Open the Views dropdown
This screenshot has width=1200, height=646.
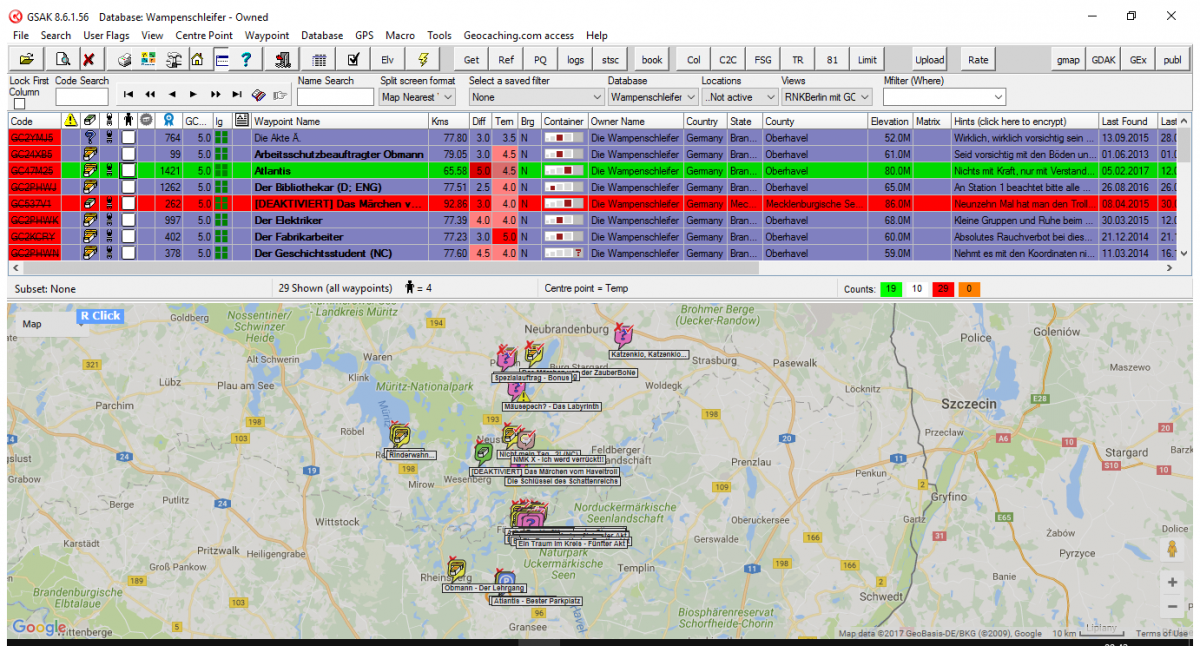827,97
